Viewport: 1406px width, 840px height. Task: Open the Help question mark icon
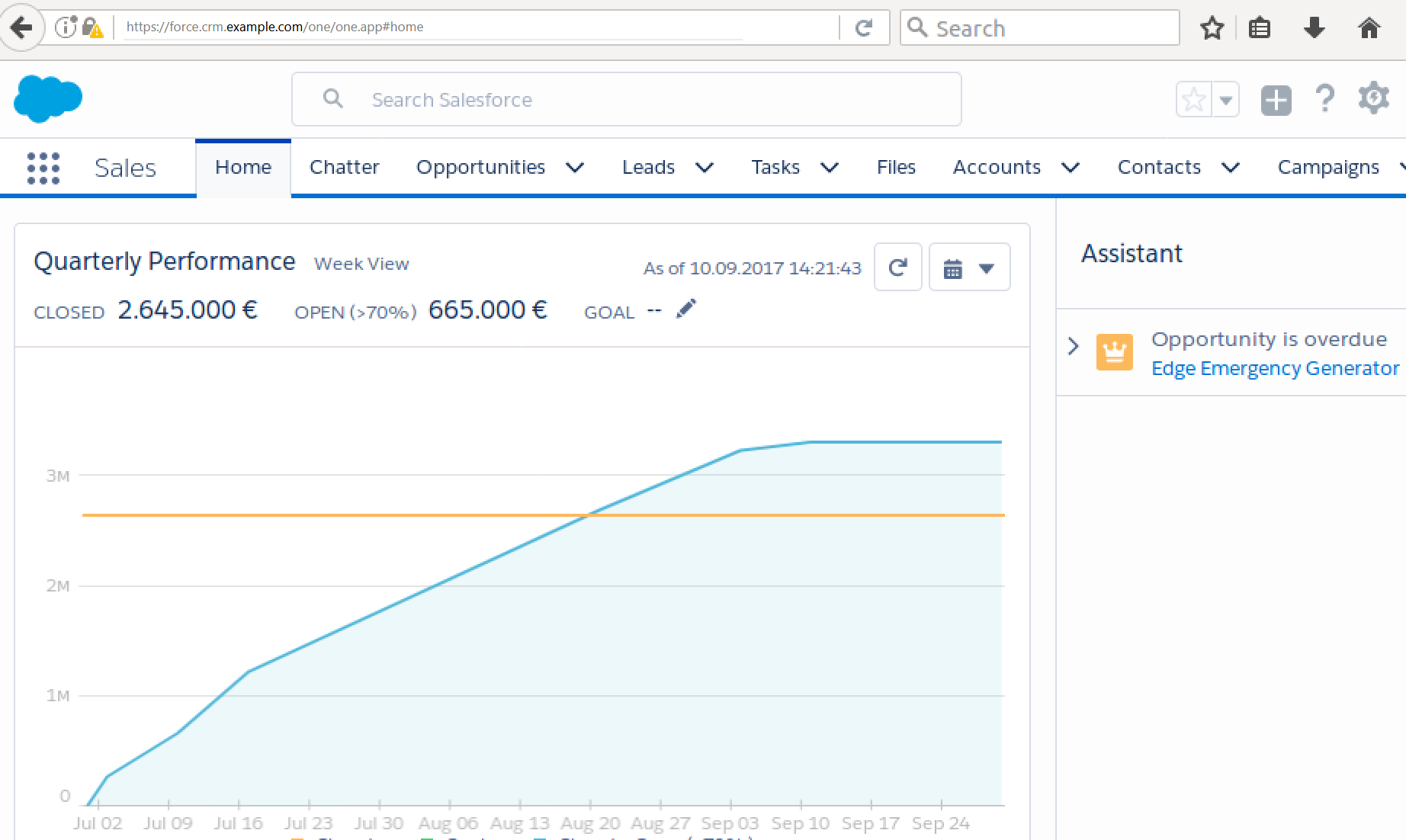point(1325,99)
